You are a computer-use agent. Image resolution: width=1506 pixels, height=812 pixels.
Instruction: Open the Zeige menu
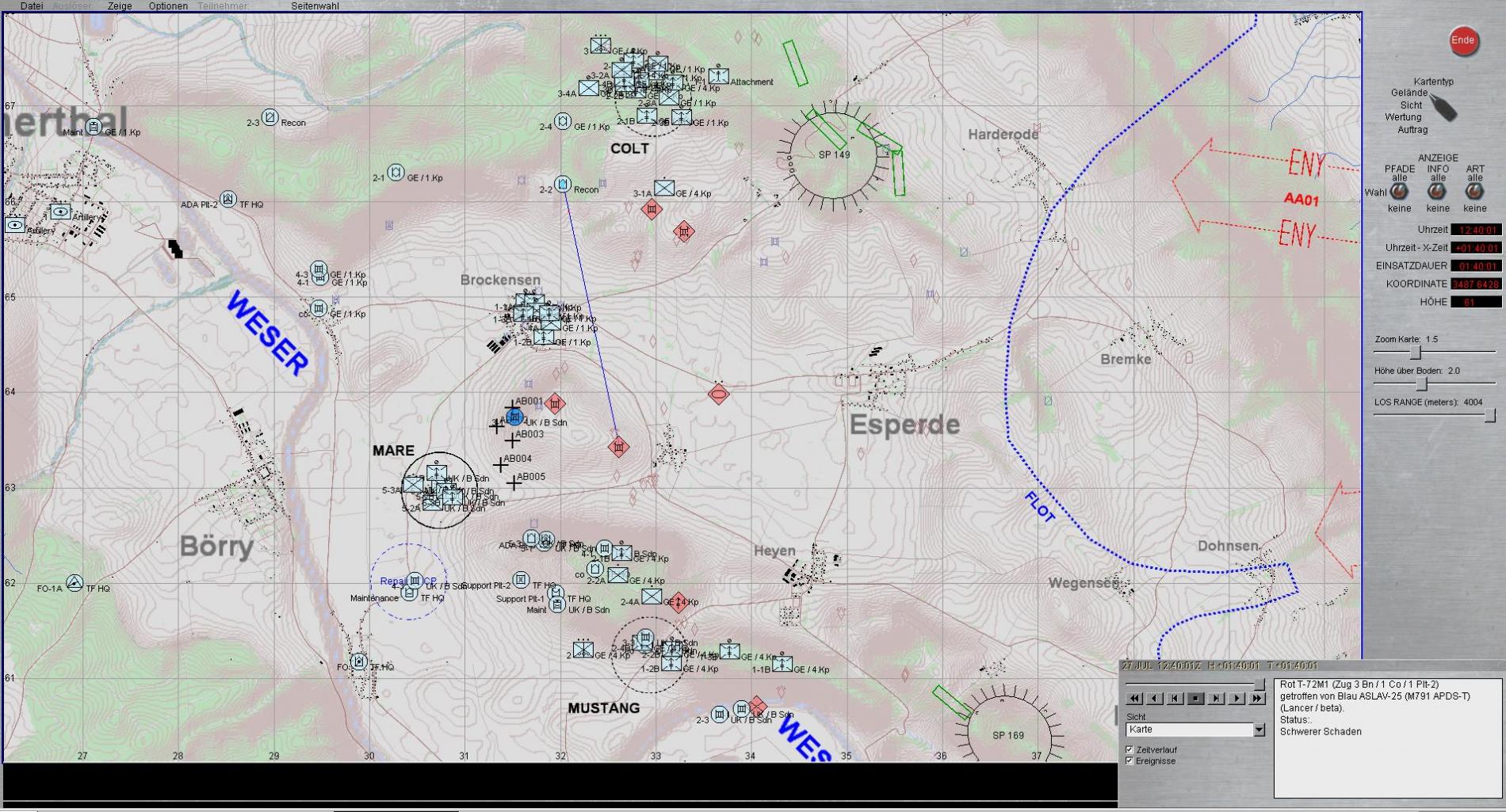coord(120,6)
